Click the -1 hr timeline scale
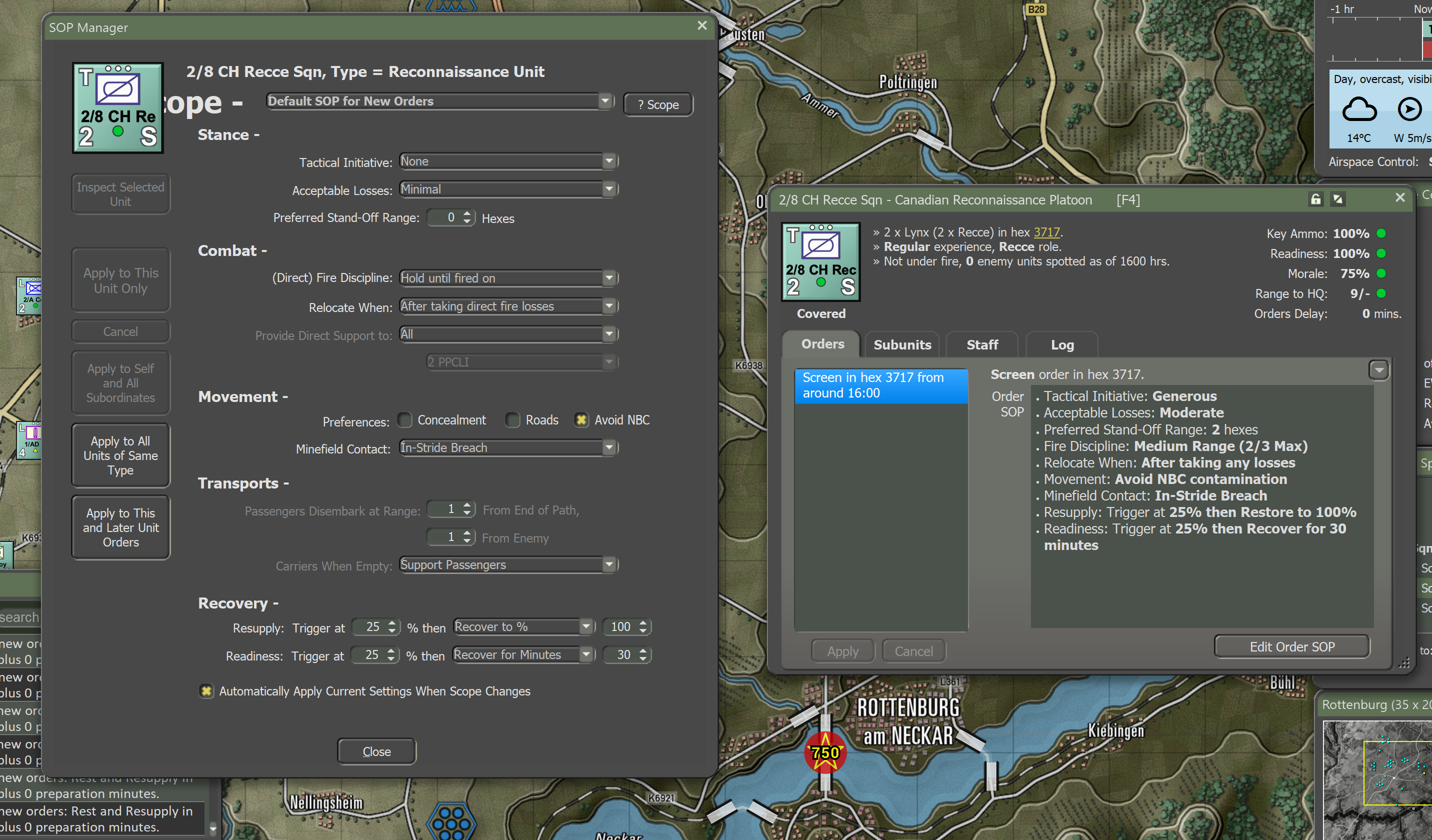Viewport: 1432px width, 840px height. point(1341,9)
